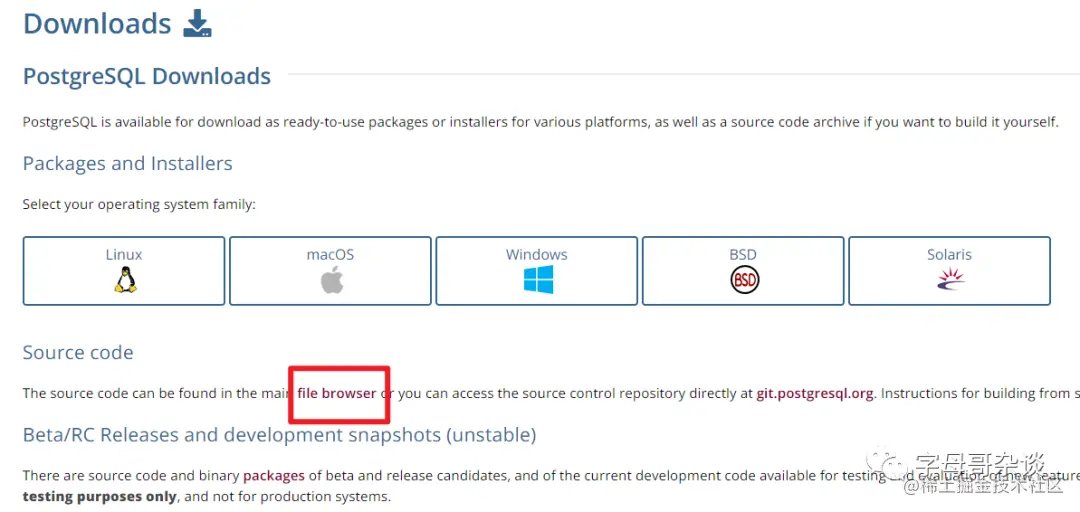The width and height of the screenshot is (1080, 512).
Task: Click 'Select your operating system family:' text
Action: [x=139, y=205]
